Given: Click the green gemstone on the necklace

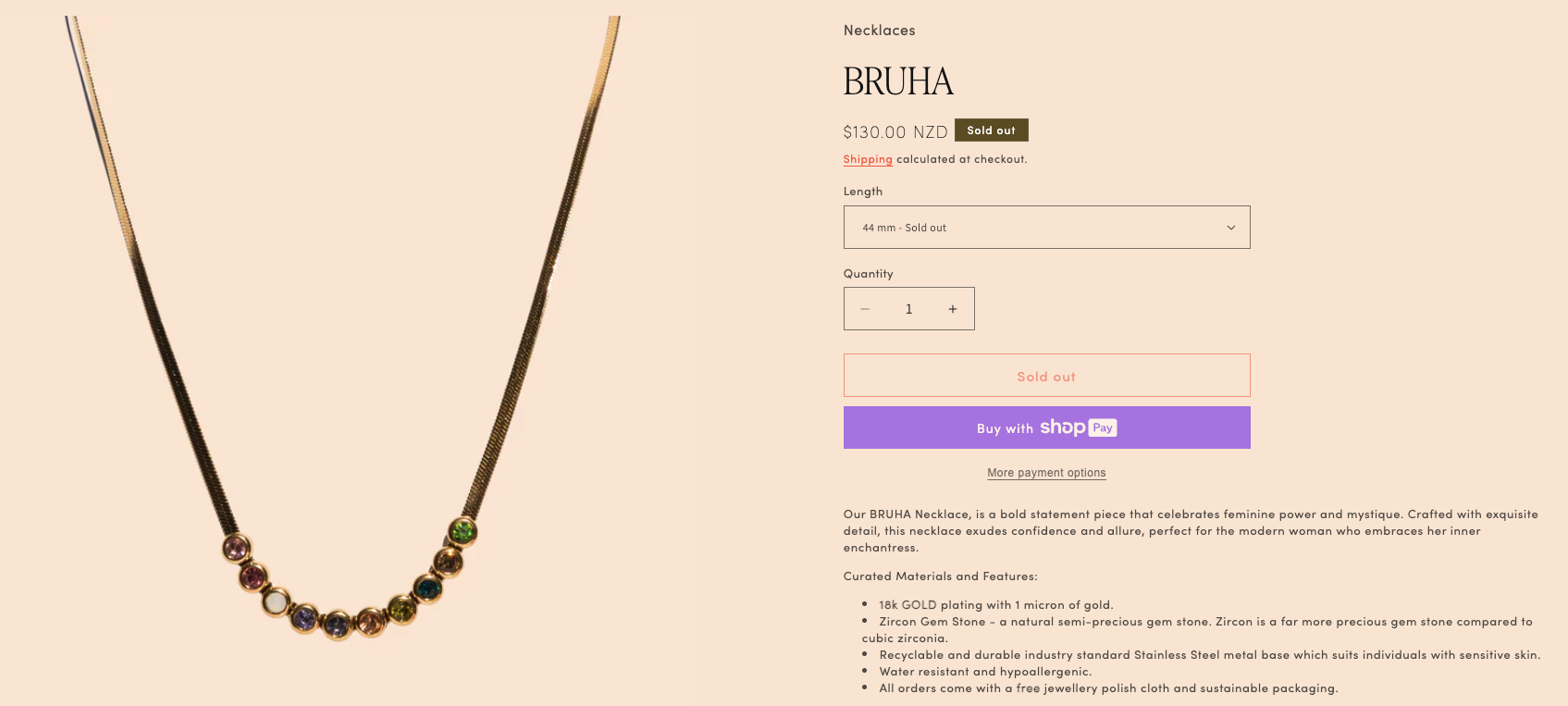Looking at the screenshot, I should [x=463, y=531].
